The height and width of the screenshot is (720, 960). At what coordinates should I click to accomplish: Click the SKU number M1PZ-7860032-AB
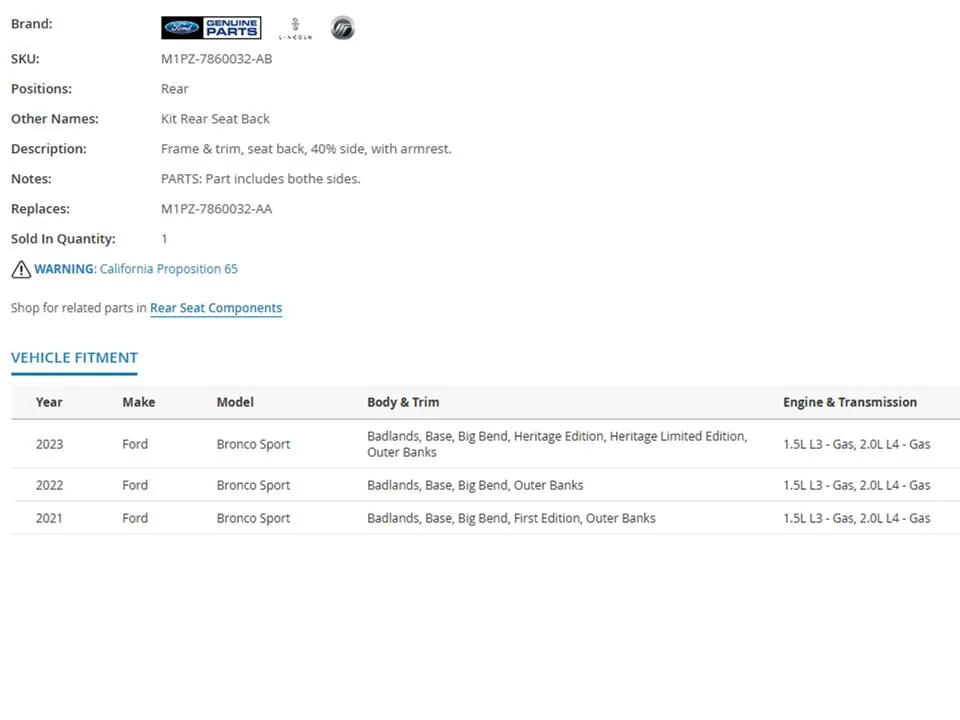(216, 59)
